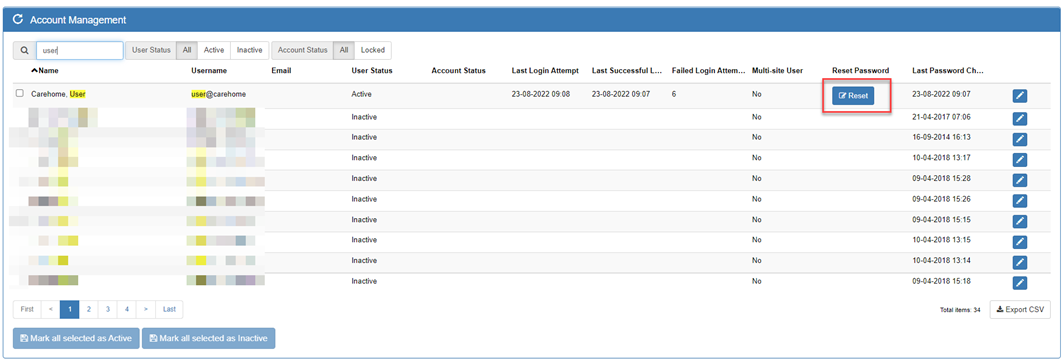Screen dimensions: 1063x364
Task: Sort by Last Successful Login column
Action: (627, 70)
